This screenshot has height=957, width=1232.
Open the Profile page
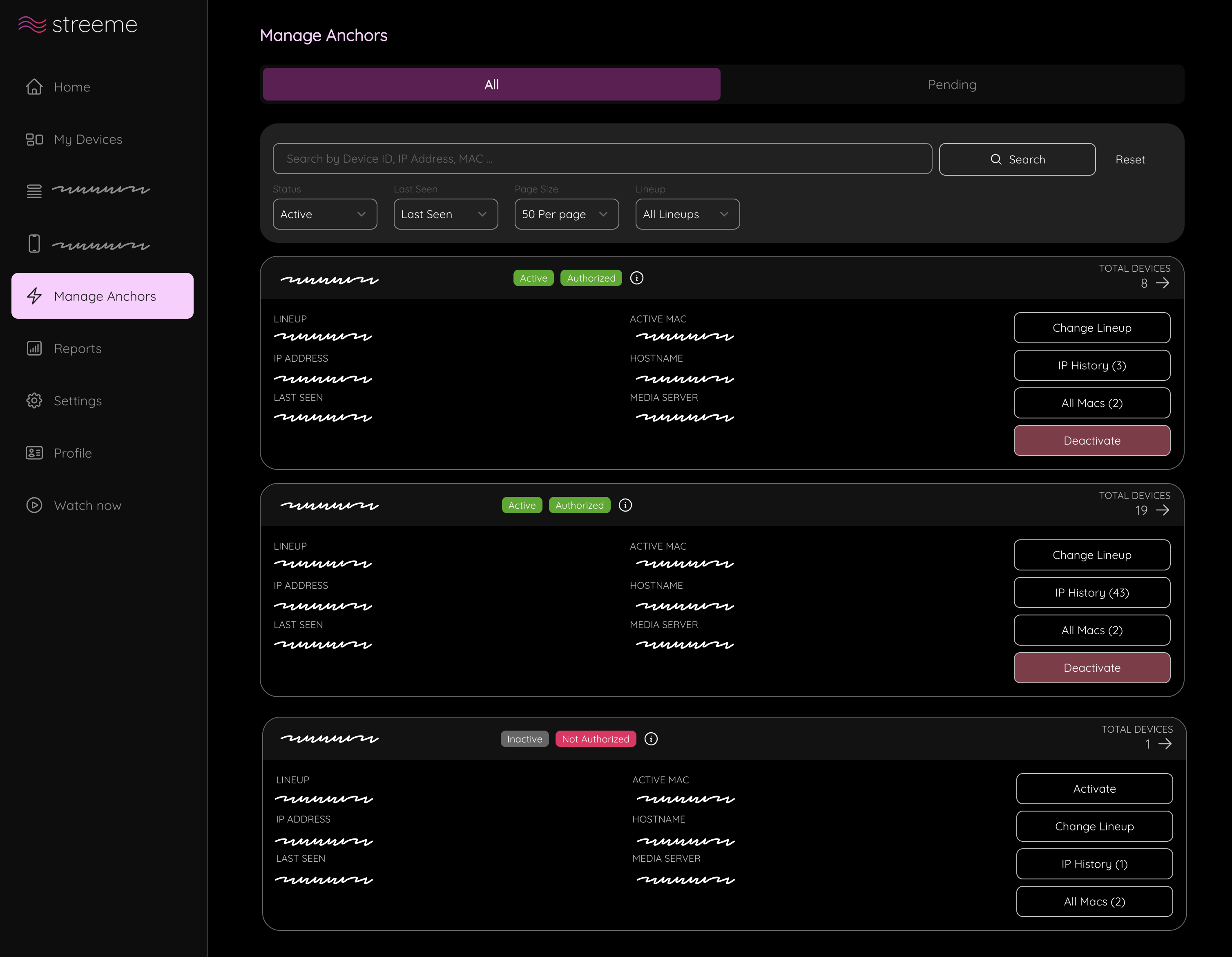pyautogui.click(x=72, y=453)
